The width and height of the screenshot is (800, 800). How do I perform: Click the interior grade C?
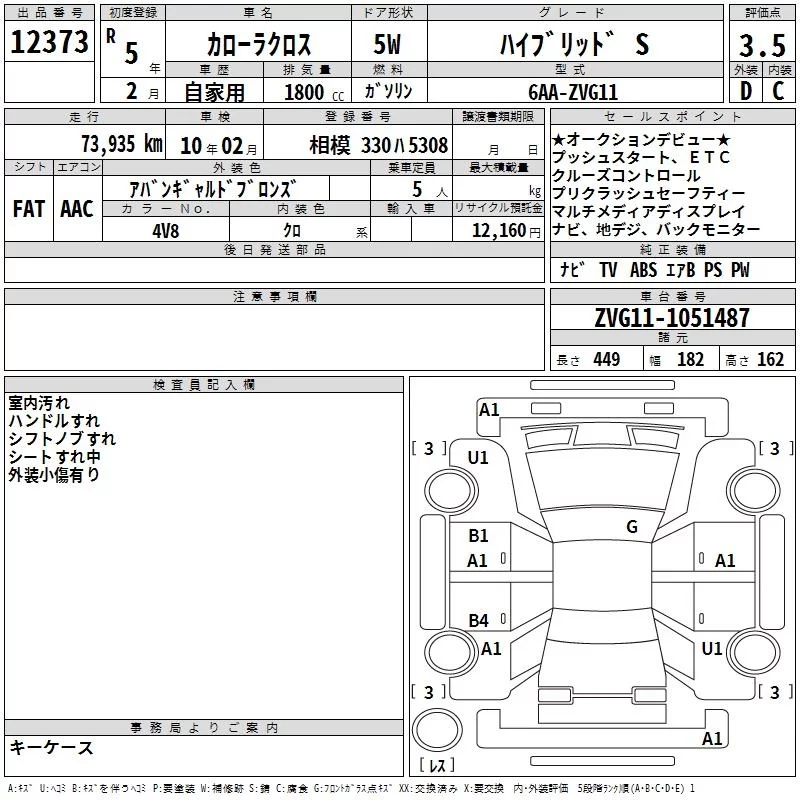778,91
